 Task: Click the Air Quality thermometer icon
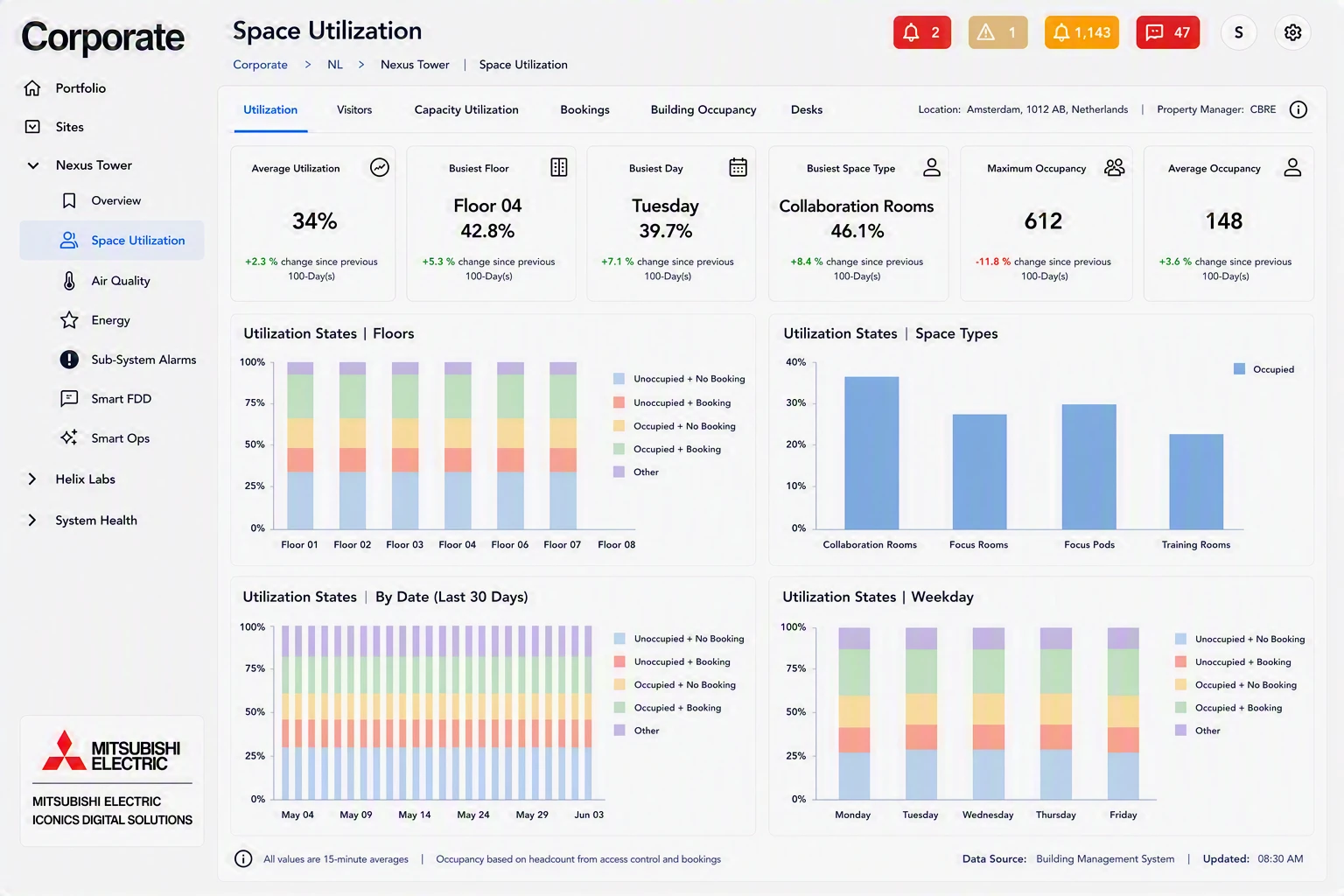(x=69, y=280)
